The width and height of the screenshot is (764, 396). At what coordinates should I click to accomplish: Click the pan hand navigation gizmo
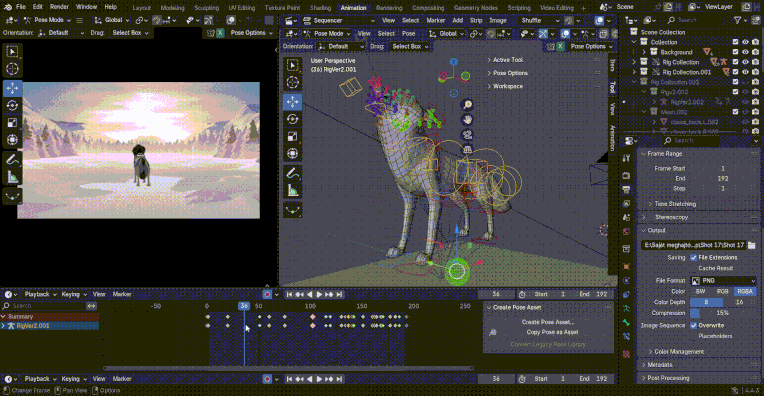[467, 120]
